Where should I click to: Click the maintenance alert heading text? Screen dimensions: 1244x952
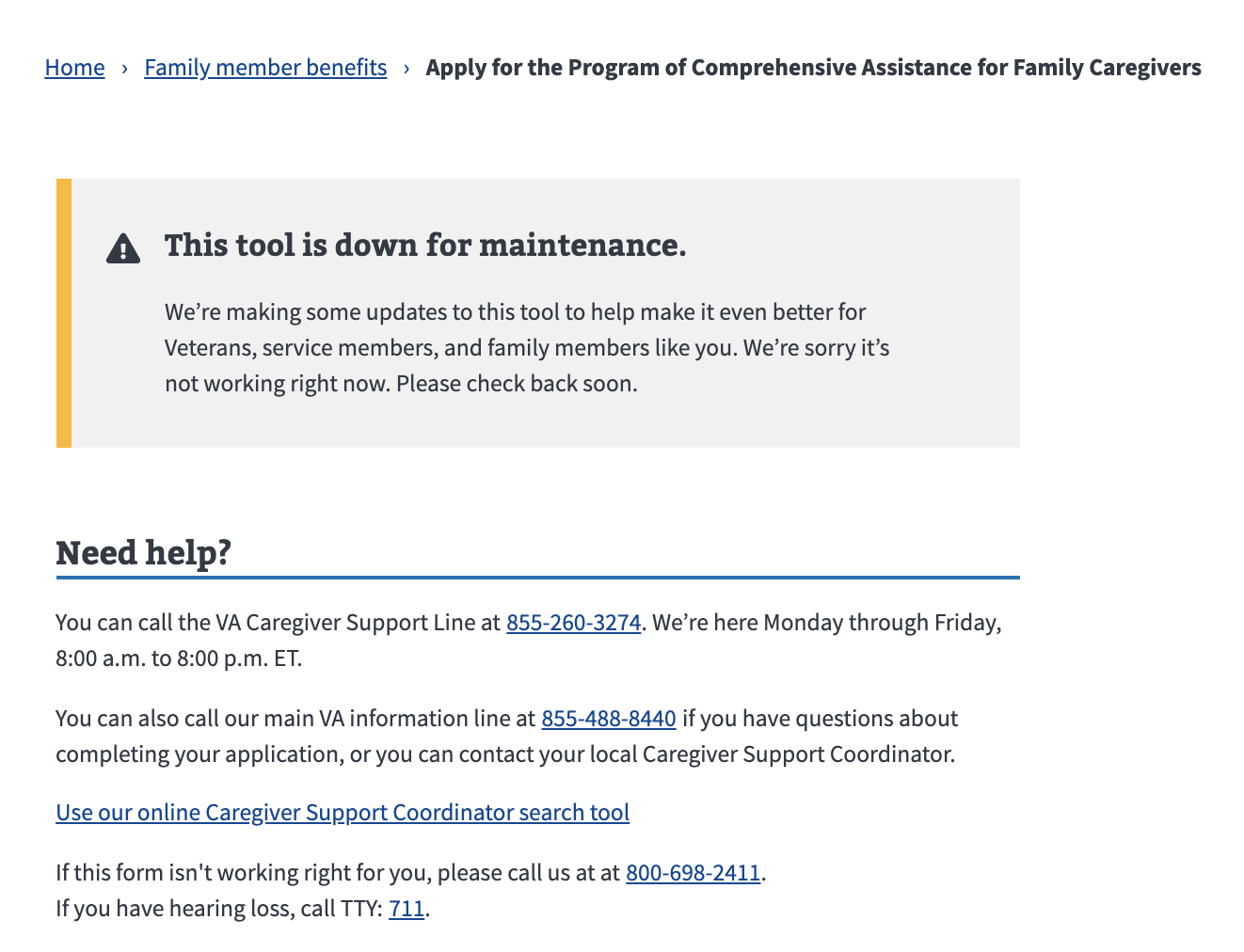tap(425, 246)
